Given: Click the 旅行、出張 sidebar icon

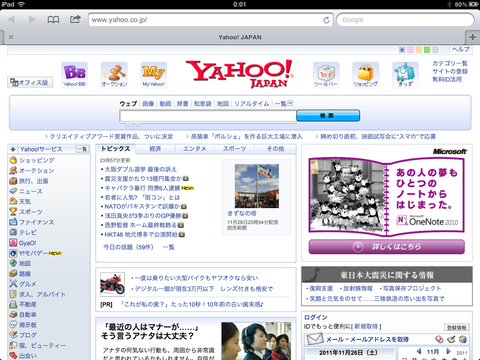Looking at the screenshot, I should pos(13,181).
